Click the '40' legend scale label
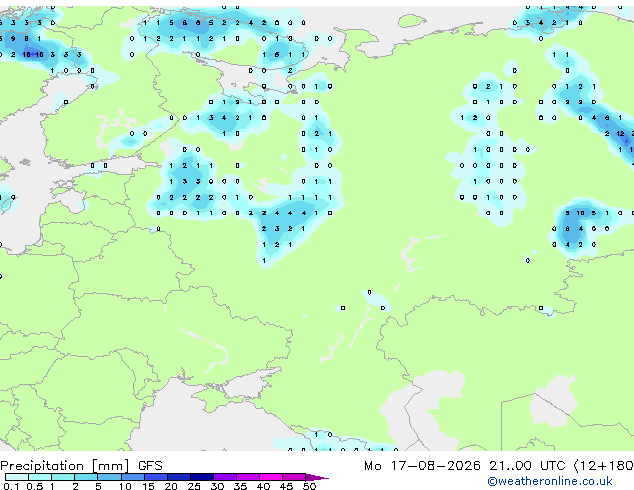This screenshot has height=490, width=634. click(x=263, y=486)
